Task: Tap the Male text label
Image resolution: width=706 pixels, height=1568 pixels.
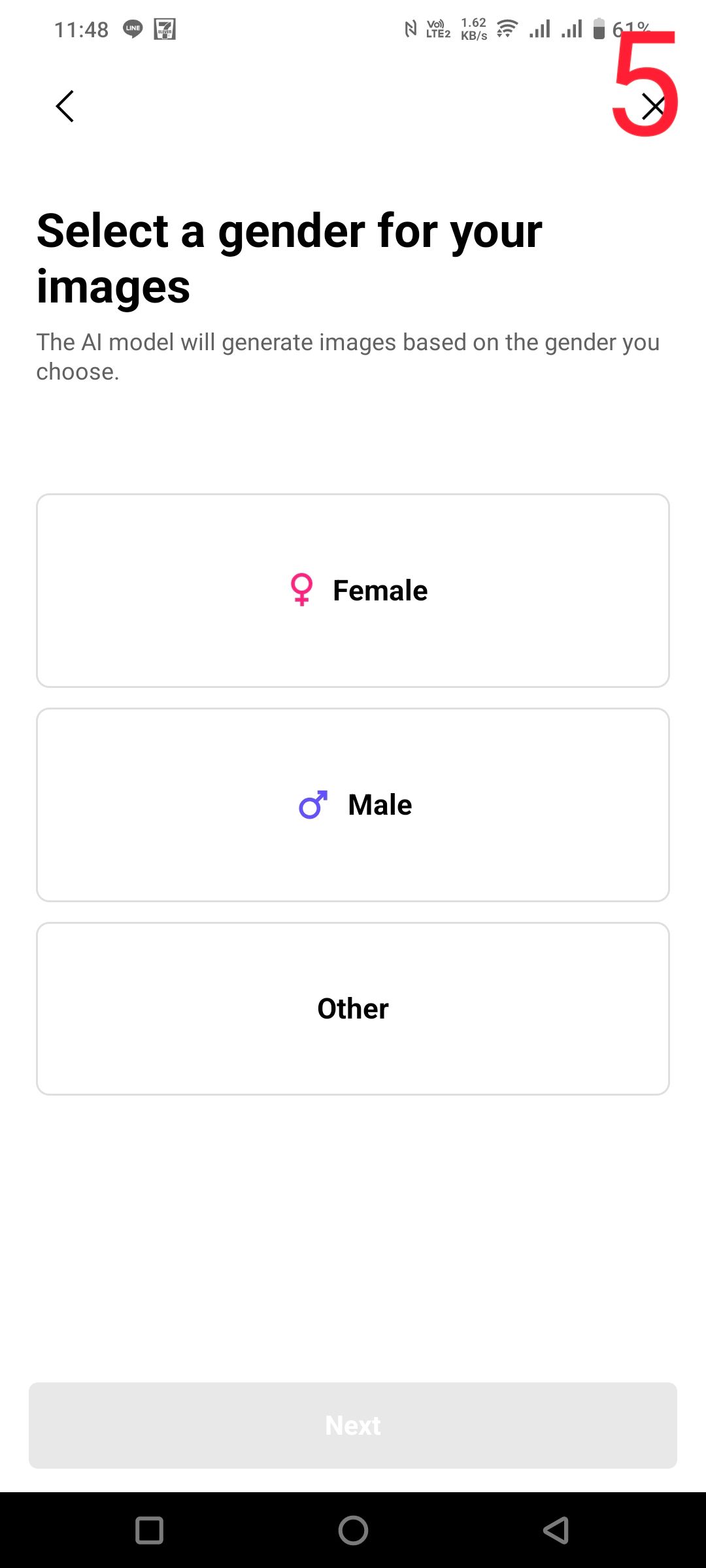Action: [380, 804]
